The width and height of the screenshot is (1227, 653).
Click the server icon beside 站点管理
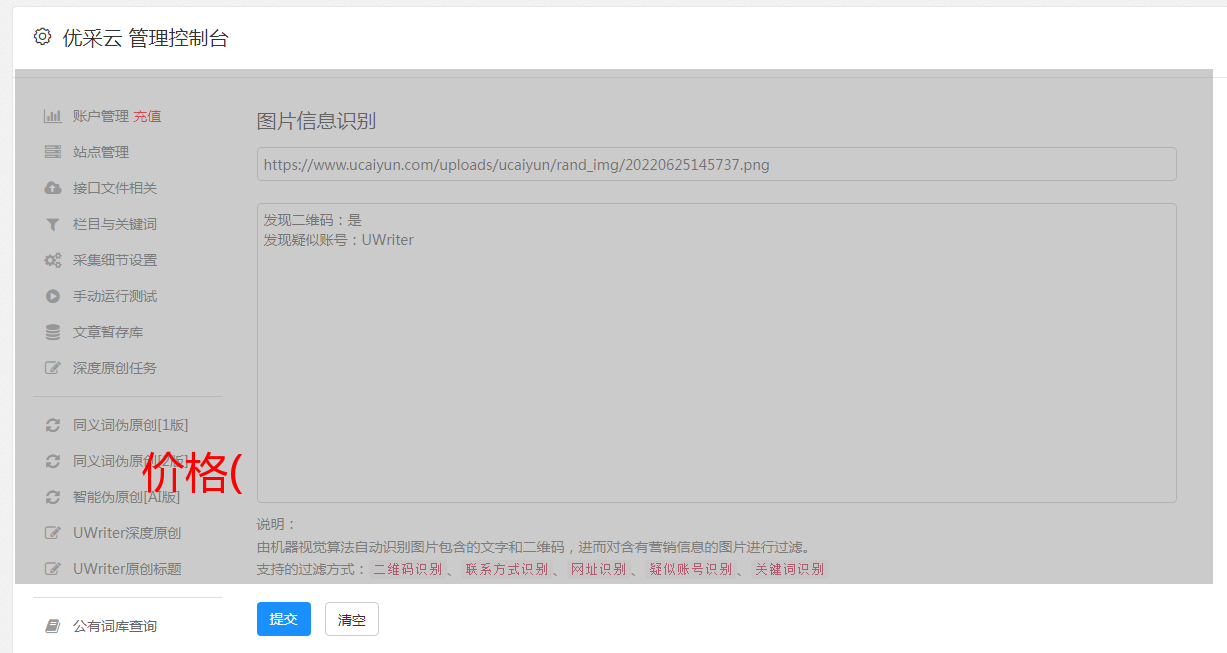(x=52, y=152)
